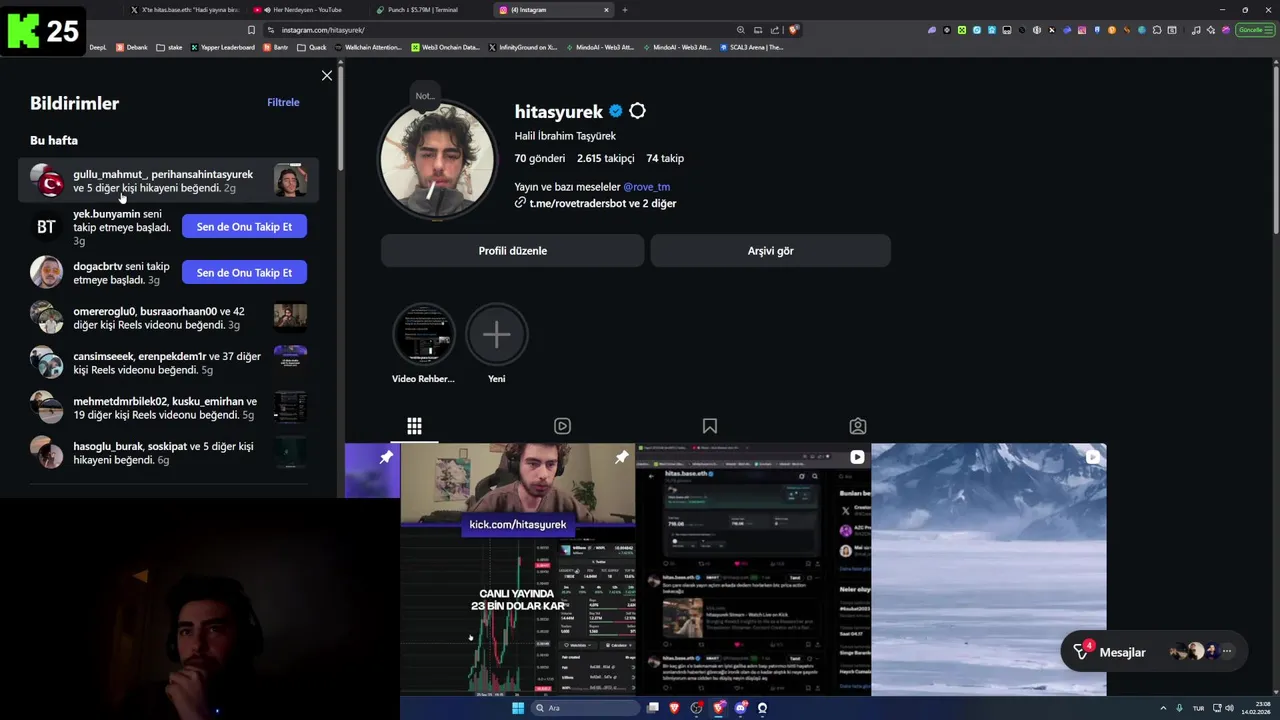
Task: Click the Brave shields icon in address bar
Action: click(x=793, y=30)
